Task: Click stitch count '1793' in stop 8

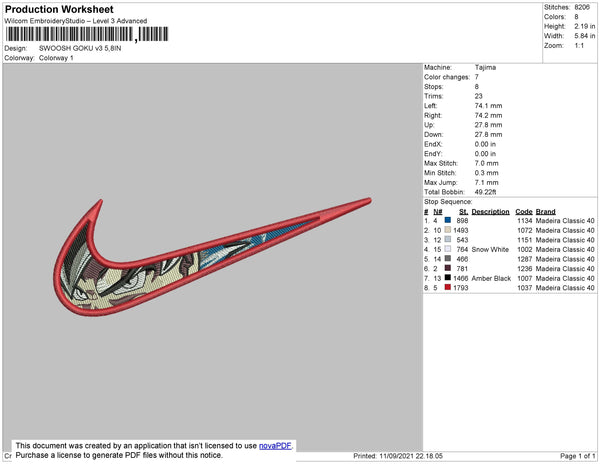Action: tap(461, 288)
